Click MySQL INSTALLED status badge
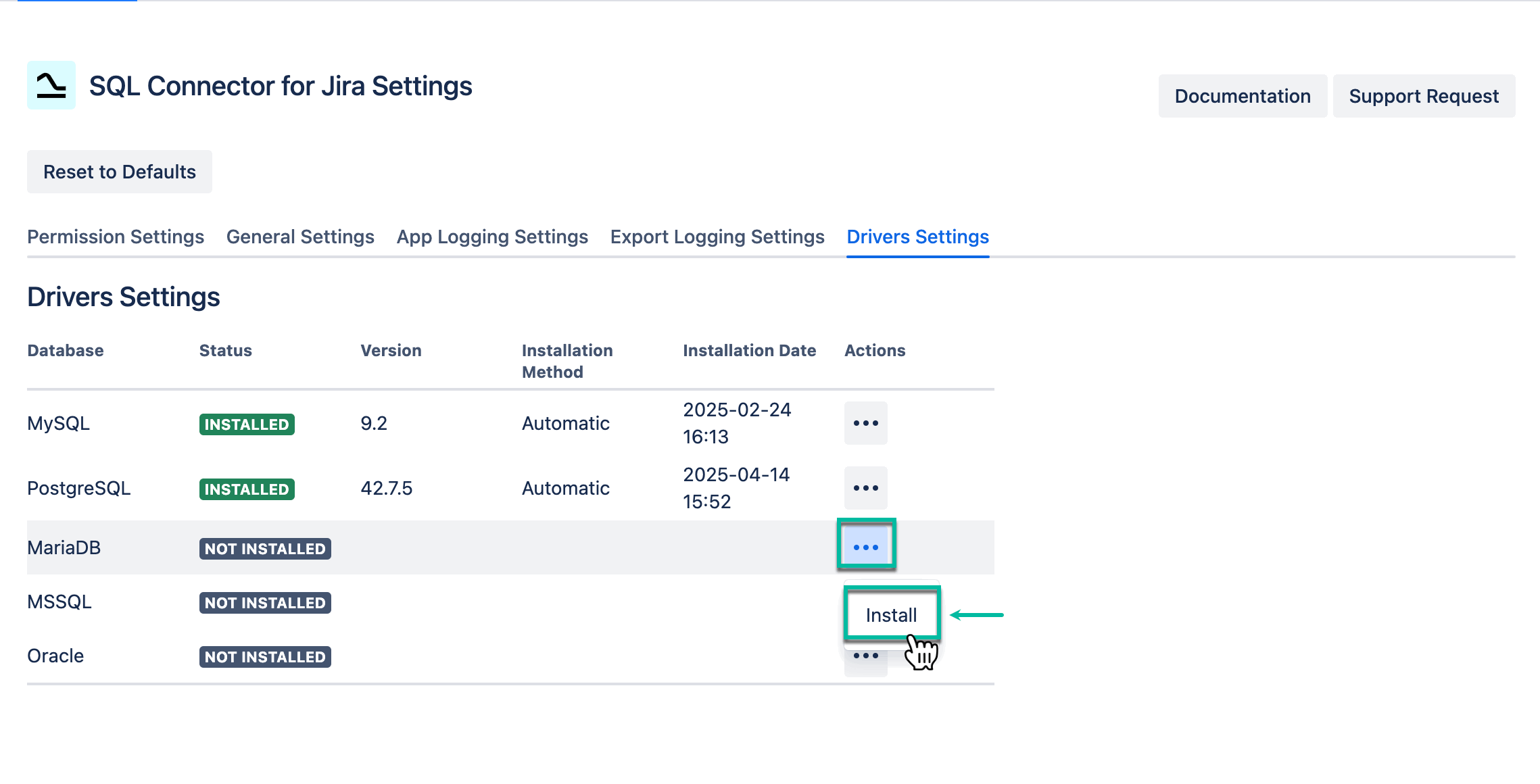Image resolution: width=1540 pixels, height=784 pixels. coord(247,424)
